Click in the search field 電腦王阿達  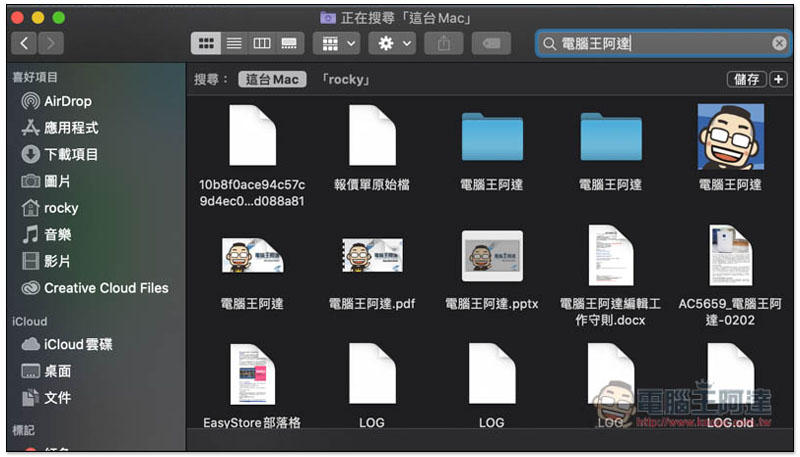point(663,43)
